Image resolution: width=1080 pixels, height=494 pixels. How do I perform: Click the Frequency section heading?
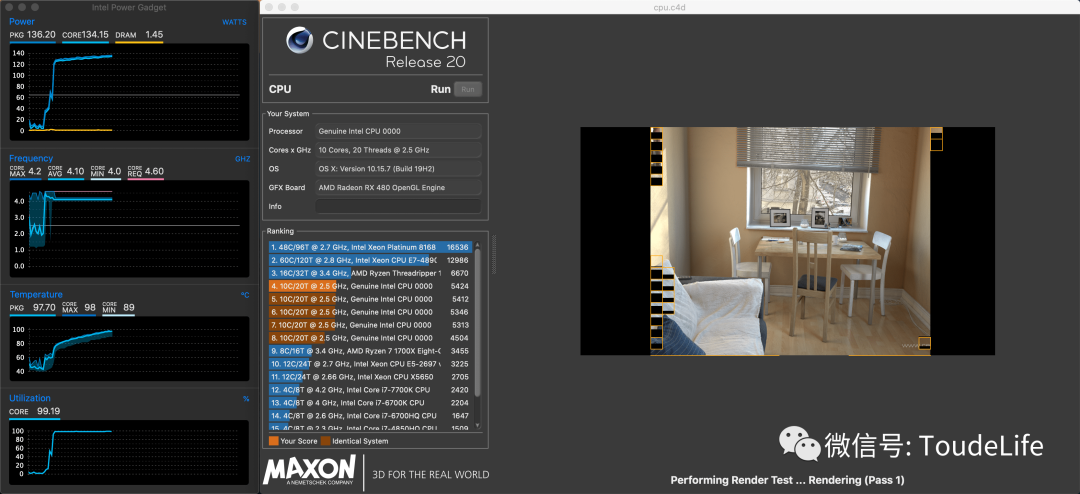click(31, 158)
